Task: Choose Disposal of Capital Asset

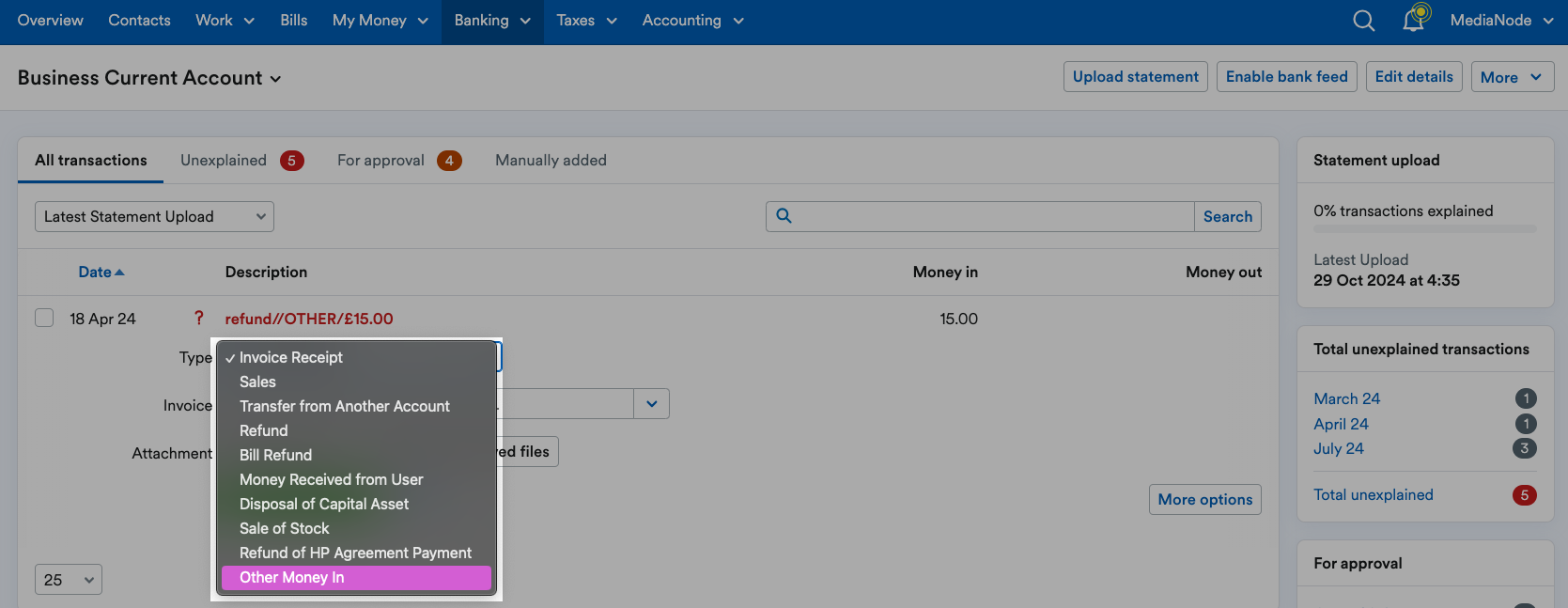Action: tap(356, 504)
